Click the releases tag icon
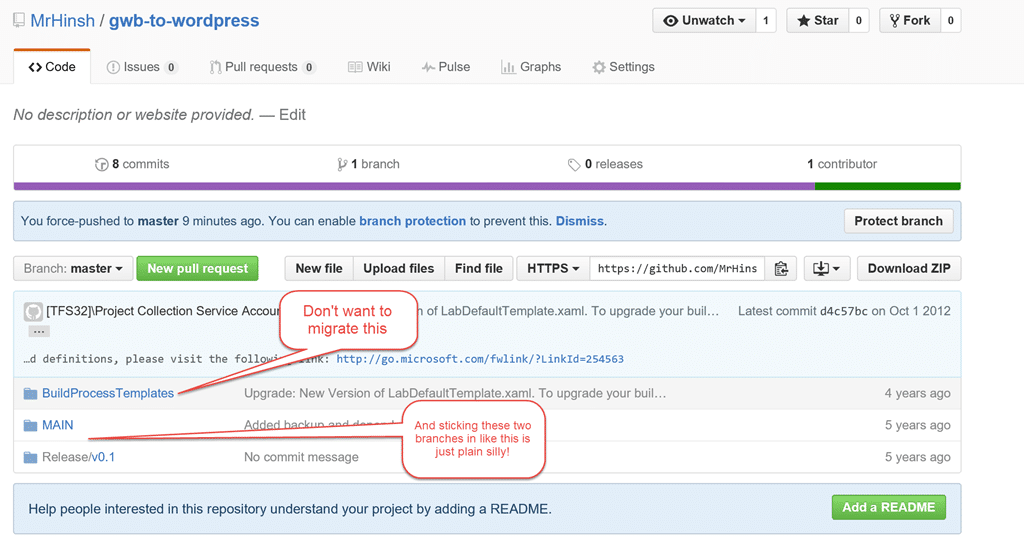Viewport: 1024px width, 558px height. [573, 165]
